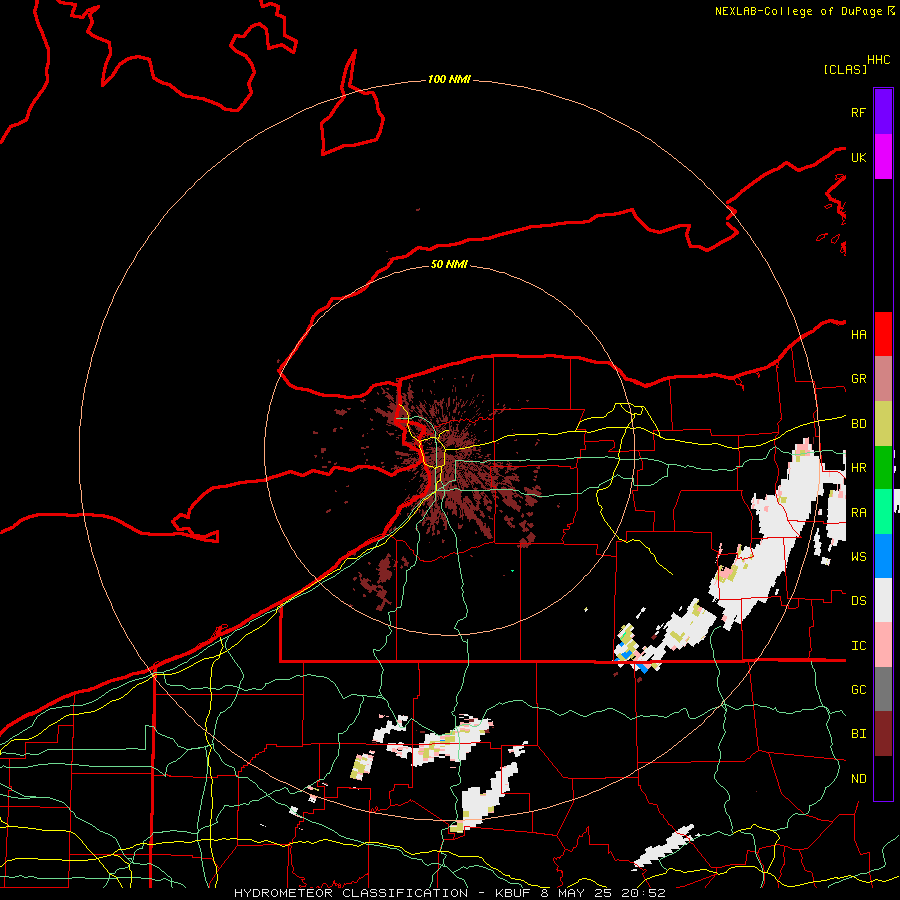Click the GC gray legend swatch
The width and height of the screenshot is (900, 900).
tap(883, 689)
